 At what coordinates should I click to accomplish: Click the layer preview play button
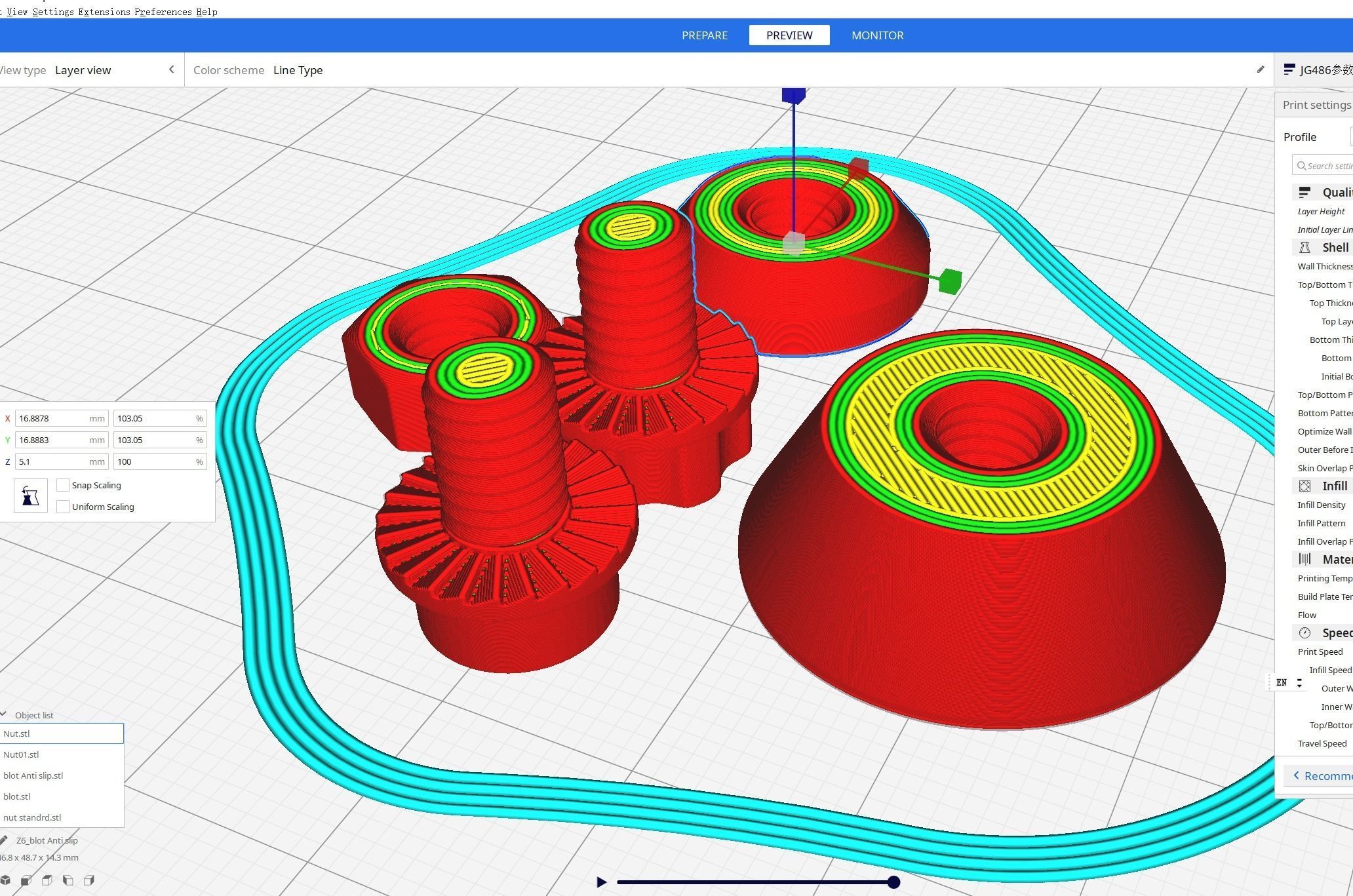tap(600, 882)
